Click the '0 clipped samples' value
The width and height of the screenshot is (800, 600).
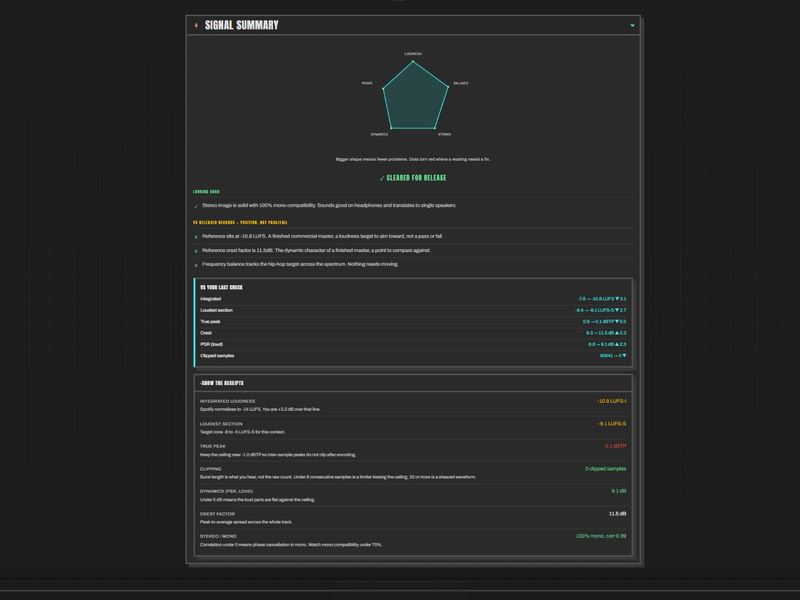606,468
